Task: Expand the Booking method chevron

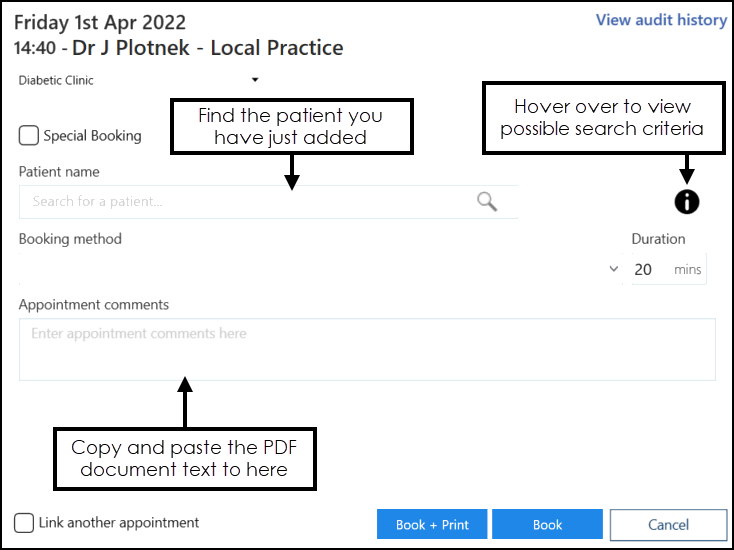Action: point(614,269)
